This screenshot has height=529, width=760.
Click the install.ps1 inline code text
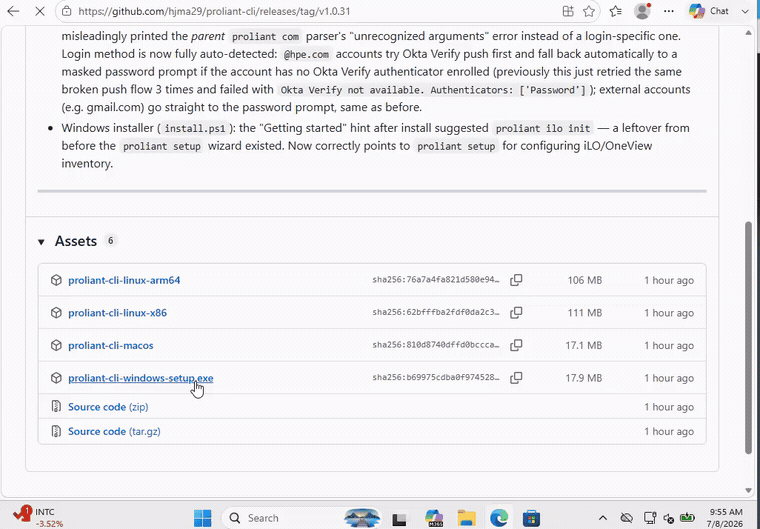[195, 128]
